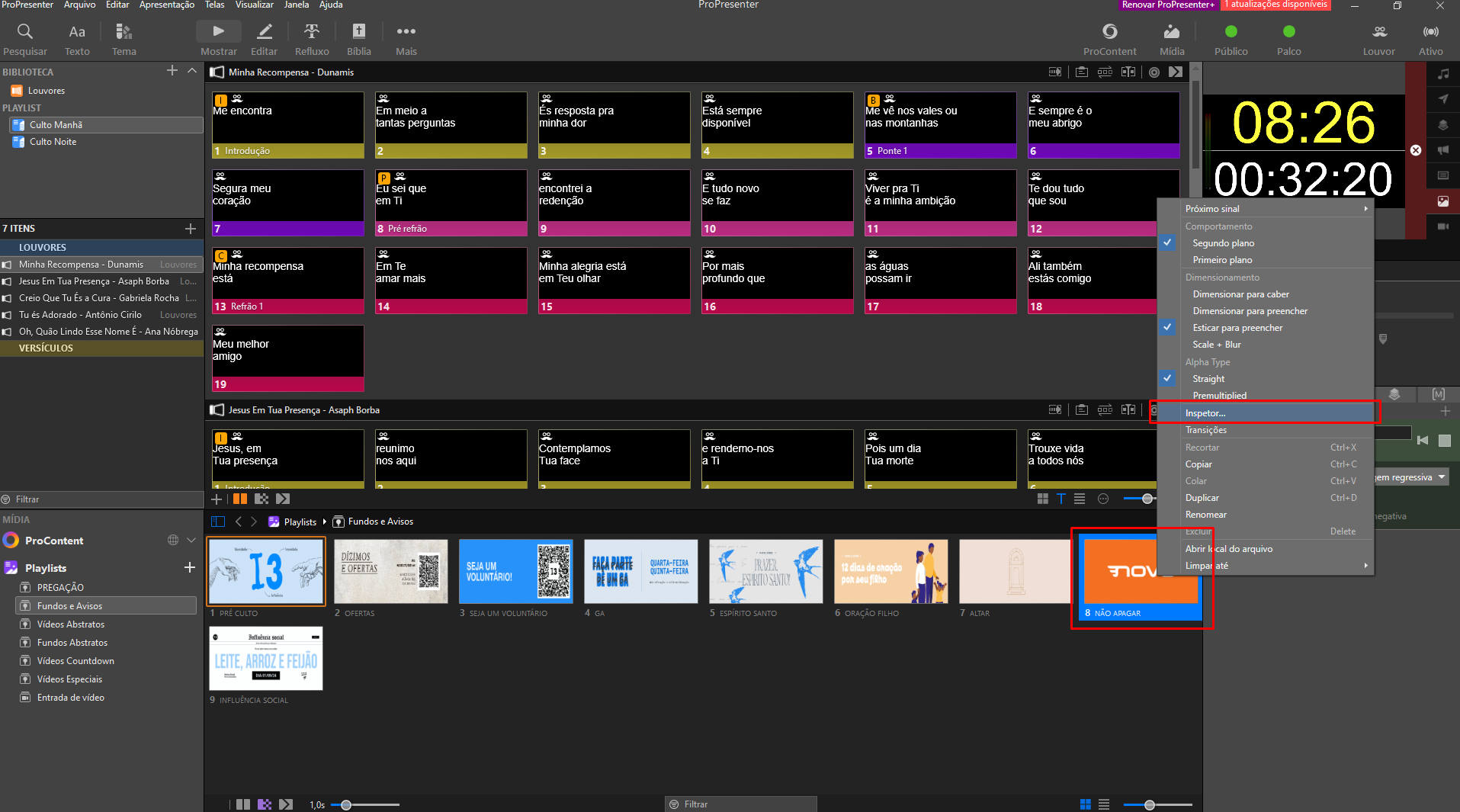The image size is (1460, 812).
Task: Open ProContent from the top toolbar
Action: (1109, 39)
